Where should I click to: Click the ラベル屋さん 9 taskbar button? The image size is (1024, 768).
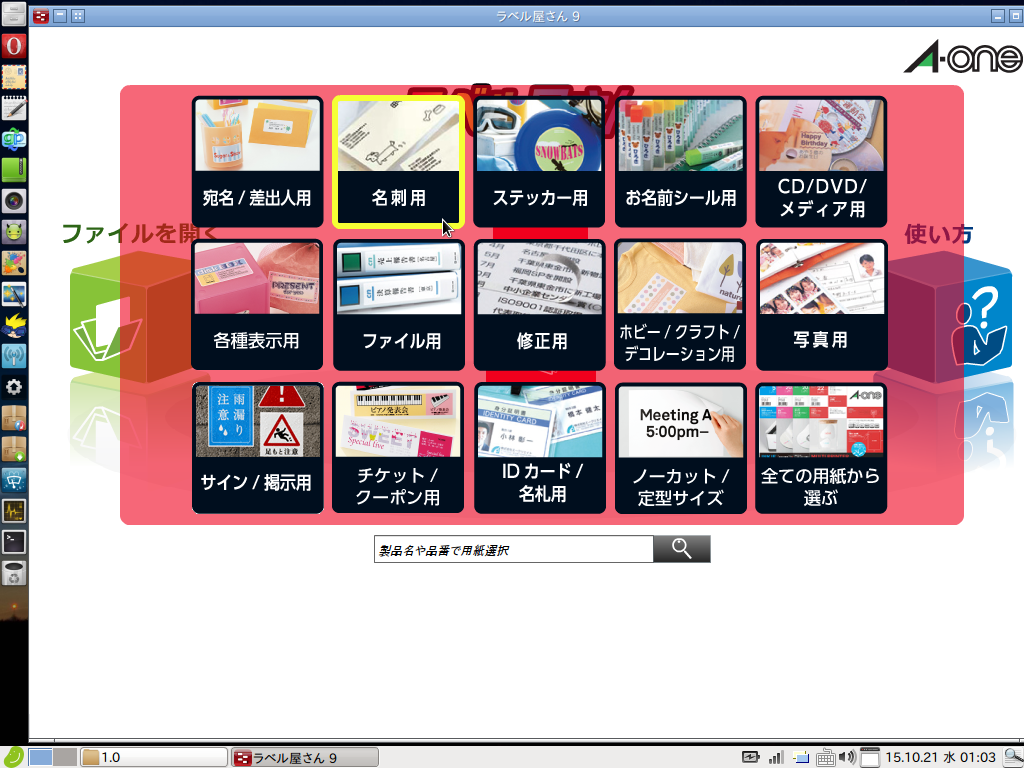click(x=305, y=758)
